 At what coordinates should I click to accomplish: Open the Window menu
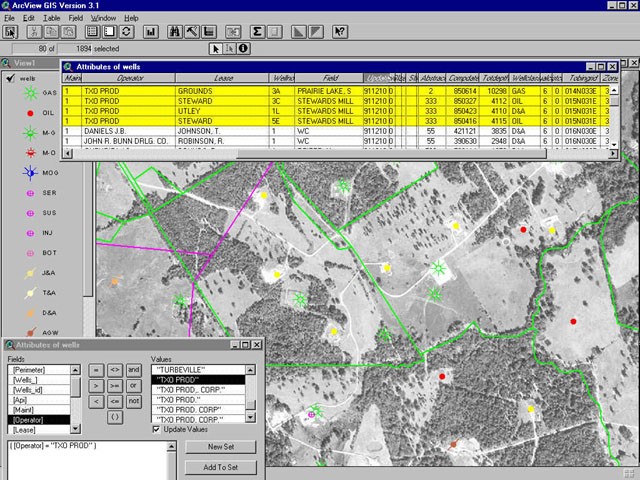(102, 18)
